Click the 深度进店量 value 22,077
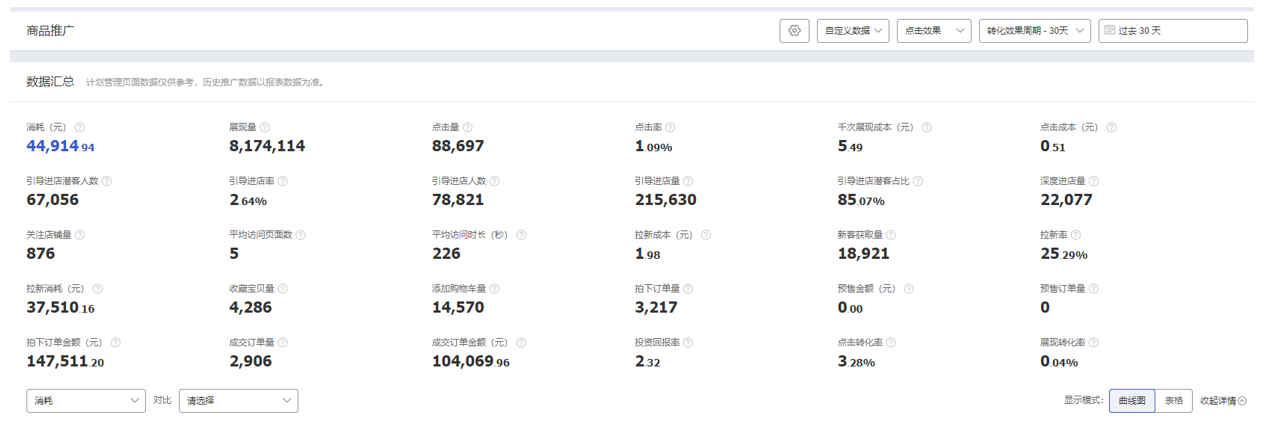The height and width of the screenshot is (443, 1263). pyautogui.click(x=1066, y=200)
